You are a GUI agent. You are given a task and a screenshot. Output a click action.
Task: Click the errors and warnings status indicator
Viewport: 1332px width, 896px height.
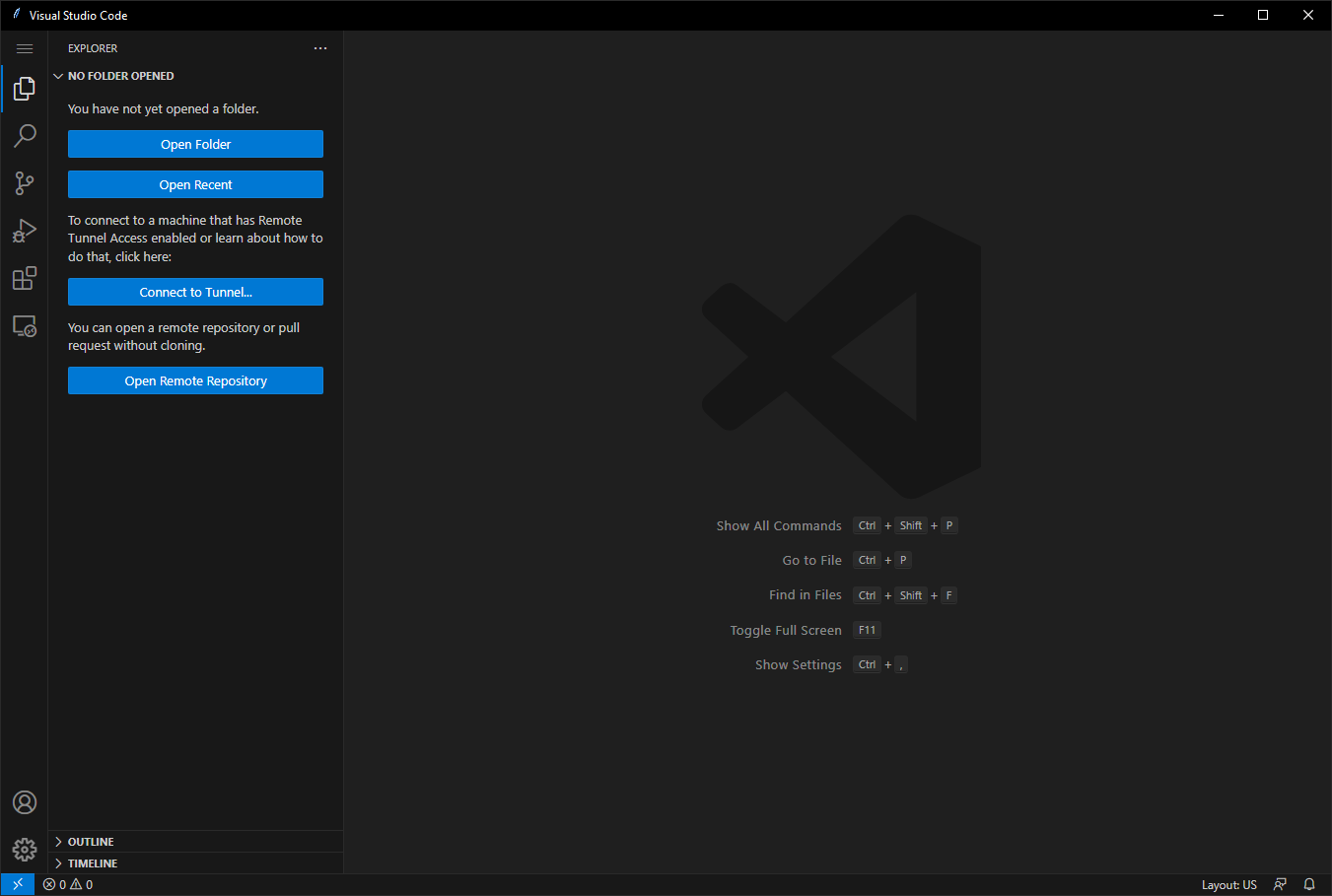click(67, 884)
